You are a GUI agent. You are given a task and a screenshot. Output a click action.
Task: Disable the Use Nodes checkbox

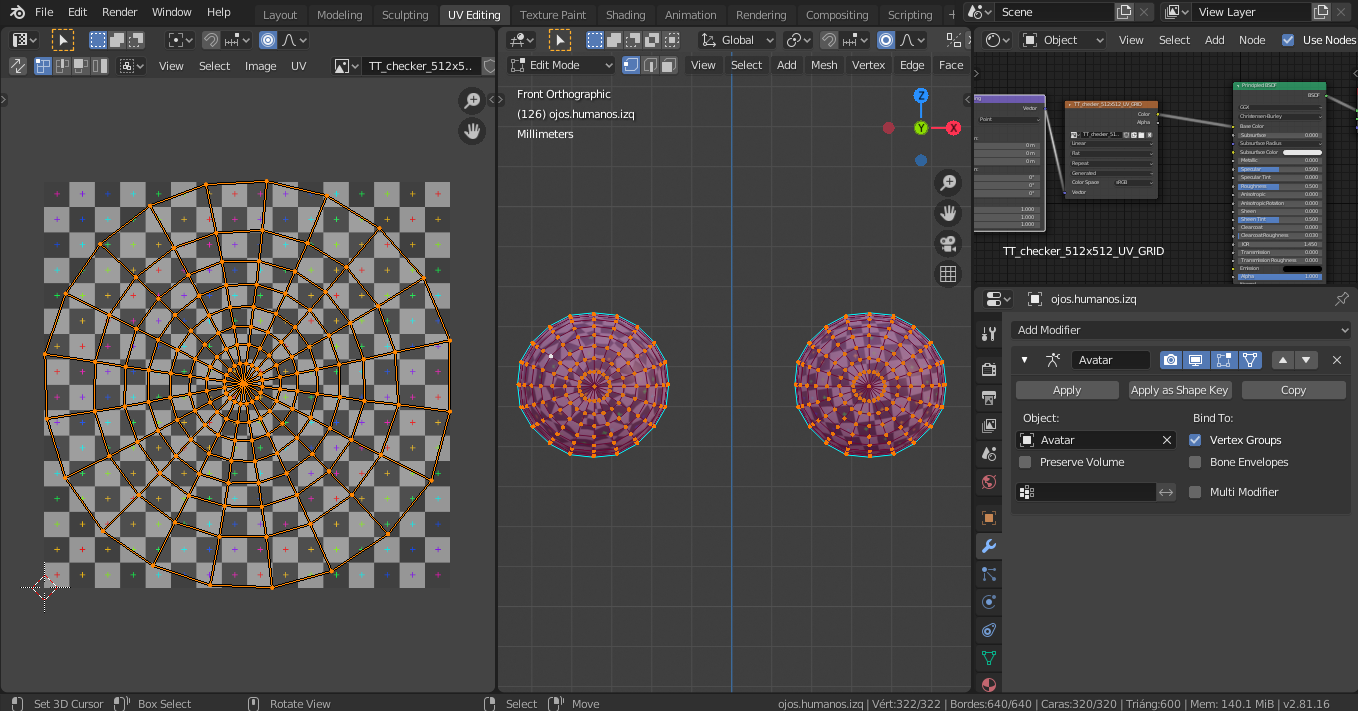point(1288,40)
